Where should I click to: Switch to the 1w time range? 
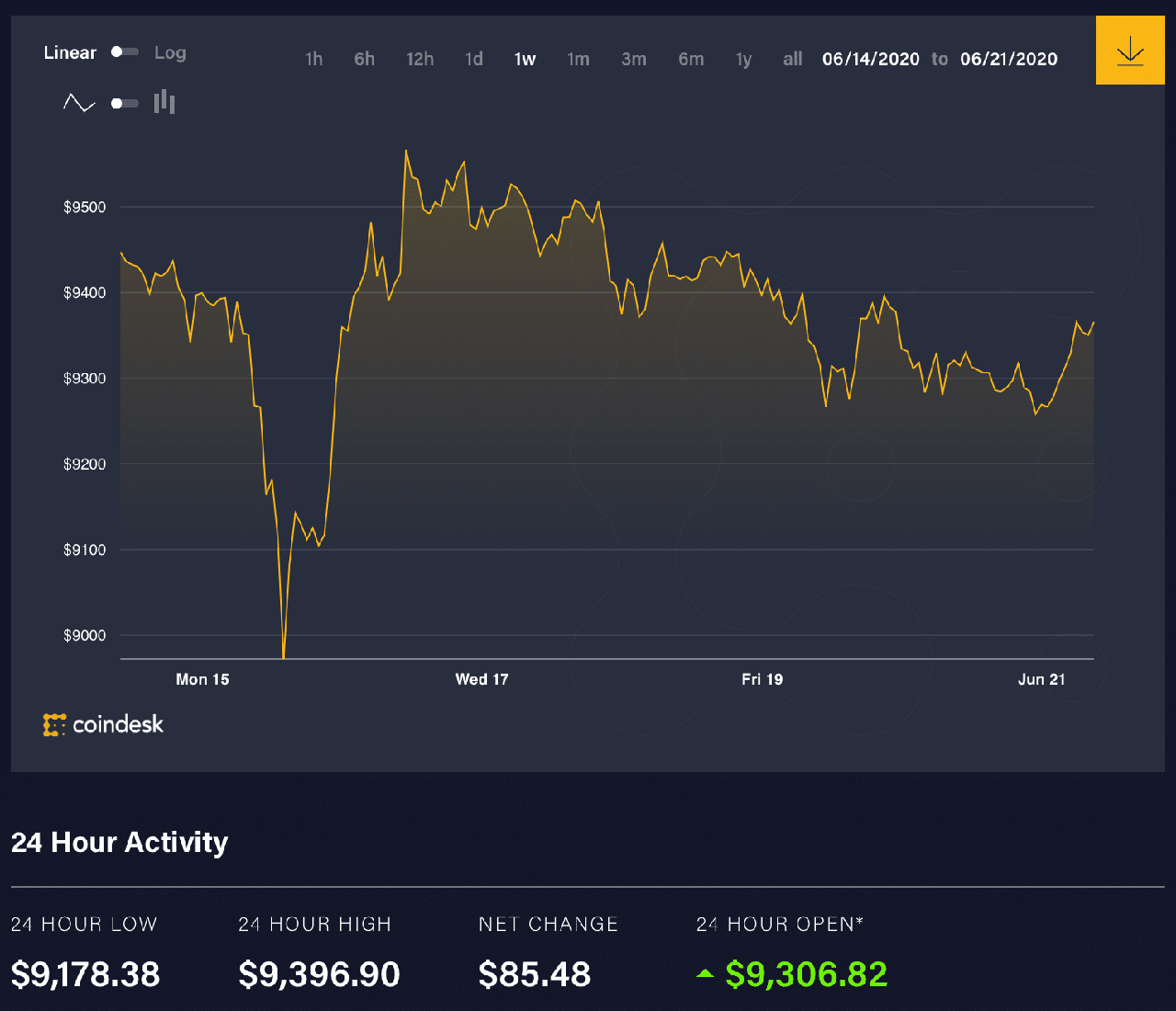pos(525,59)
